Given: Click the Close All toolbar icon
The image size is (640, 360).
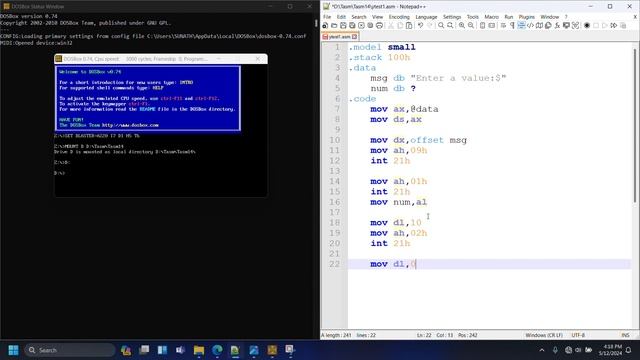Looking at the screenshot, I should [370, 25].
